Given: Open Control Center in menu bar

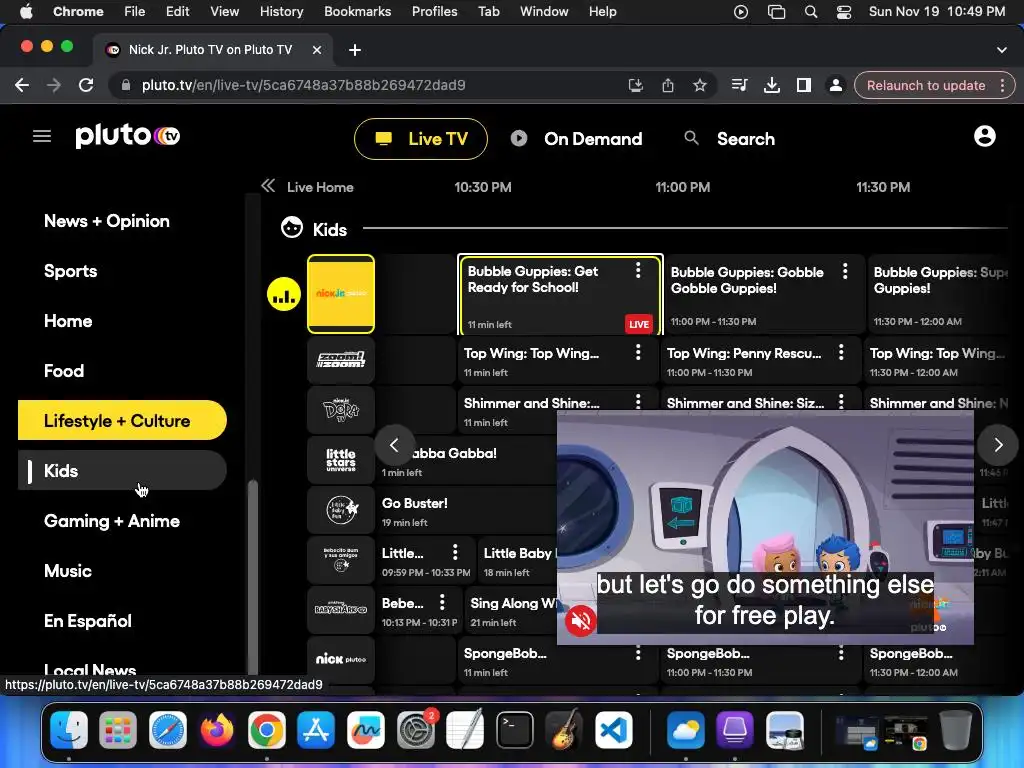Looking at the screenshot, I should pos(844,11).
